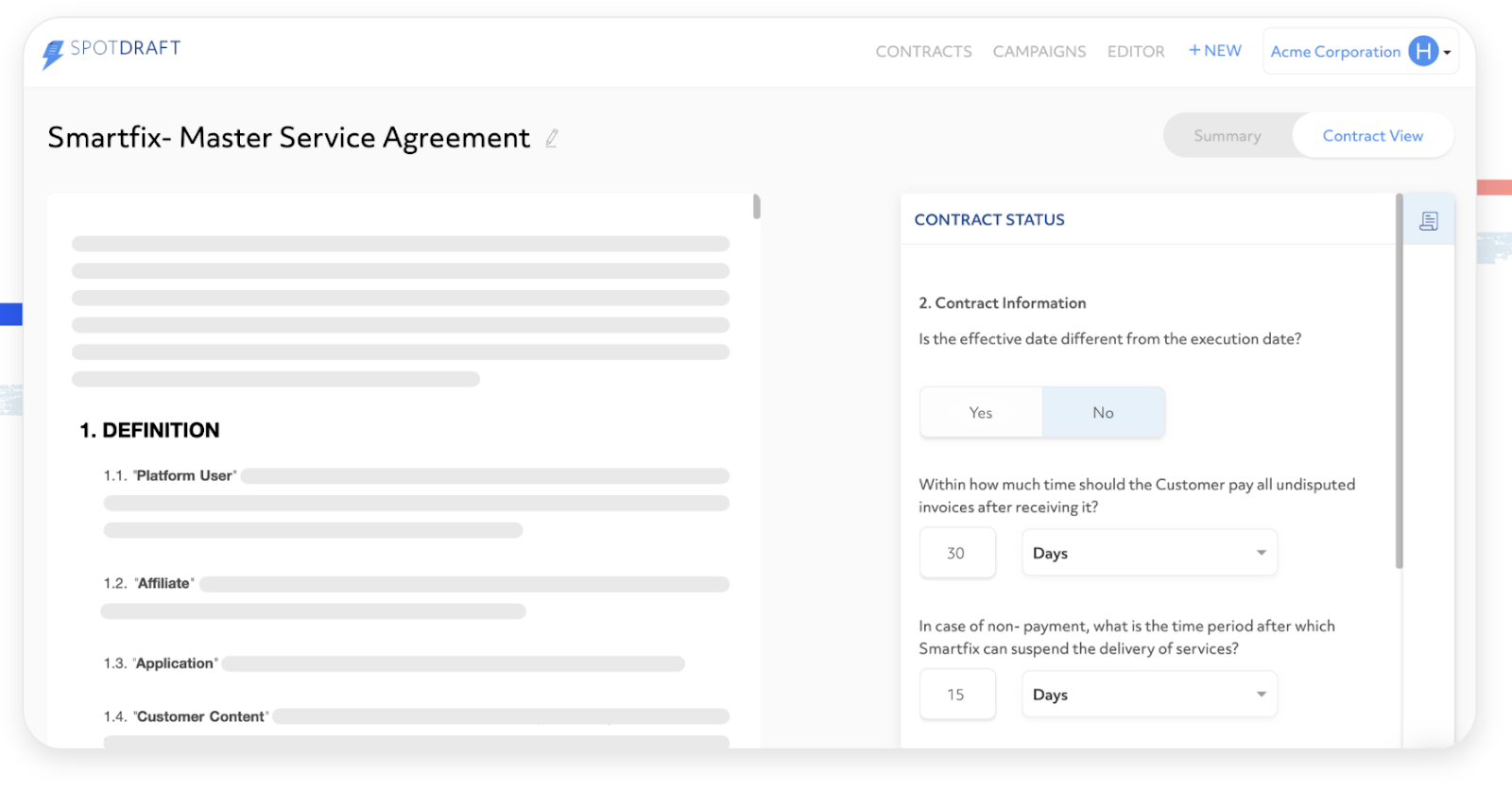The height and width of the screenshot is (808, 1512).
Task: Switch to the Contract View tab
Action: [1372, 136]
